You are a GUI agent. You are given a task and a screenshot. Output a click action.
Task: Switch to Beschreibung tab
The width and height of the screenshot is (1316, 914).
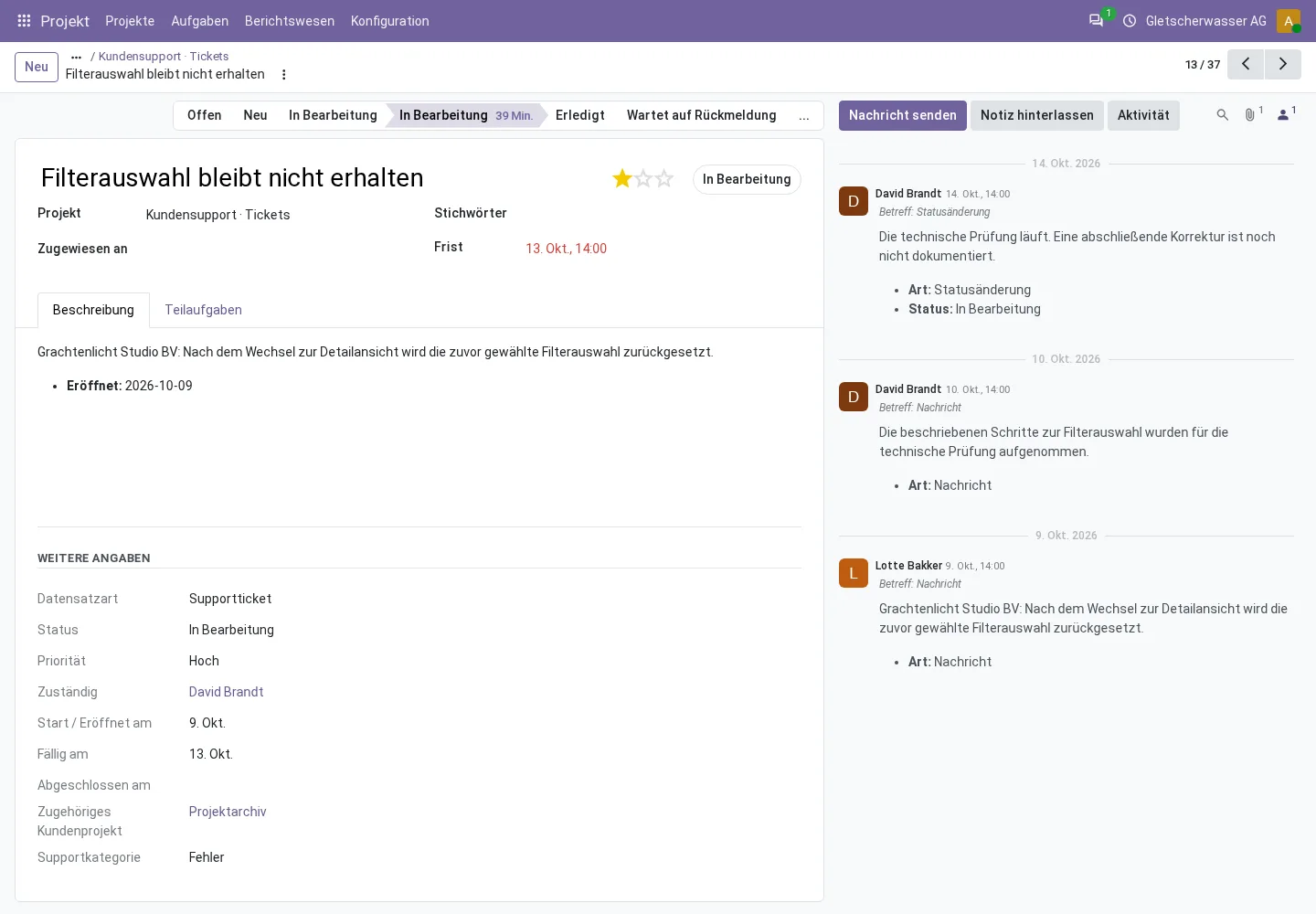pyautogui.click(x=93, y=310)
